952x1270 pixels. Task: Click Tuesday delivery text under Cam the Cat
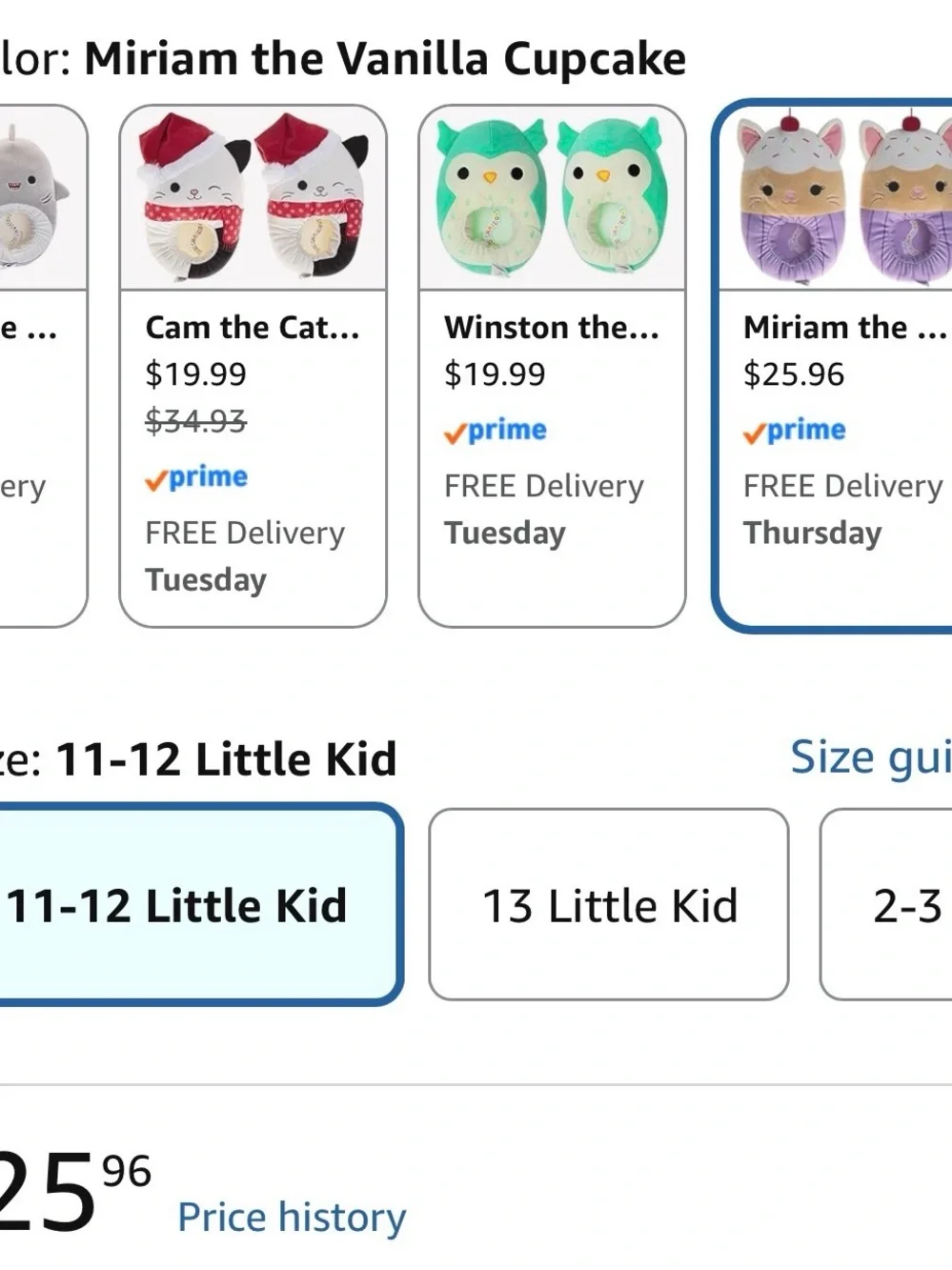point(206,579)
